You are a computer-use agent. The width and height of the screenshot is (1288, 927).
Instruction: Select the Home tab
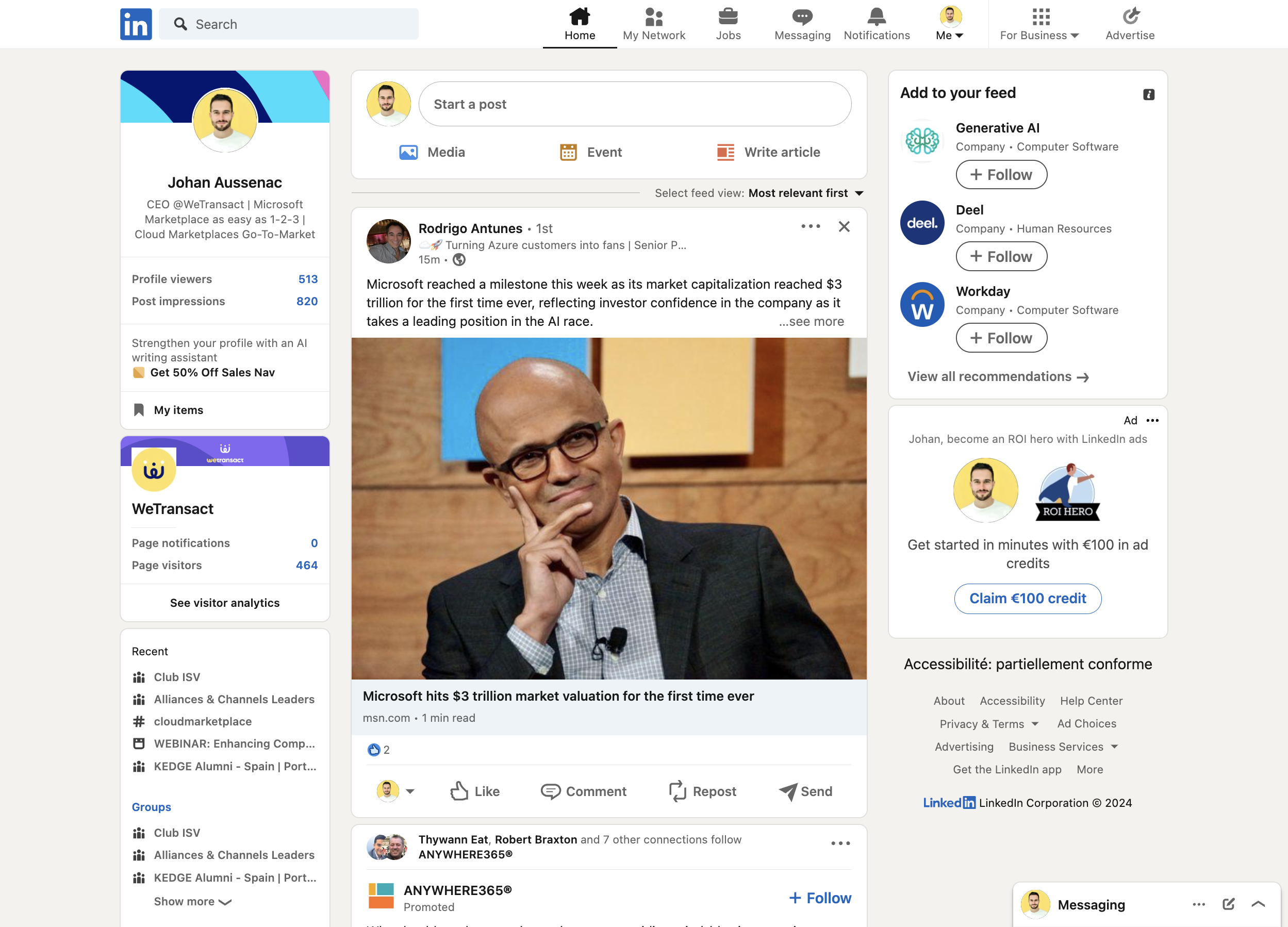coord(580,24)
